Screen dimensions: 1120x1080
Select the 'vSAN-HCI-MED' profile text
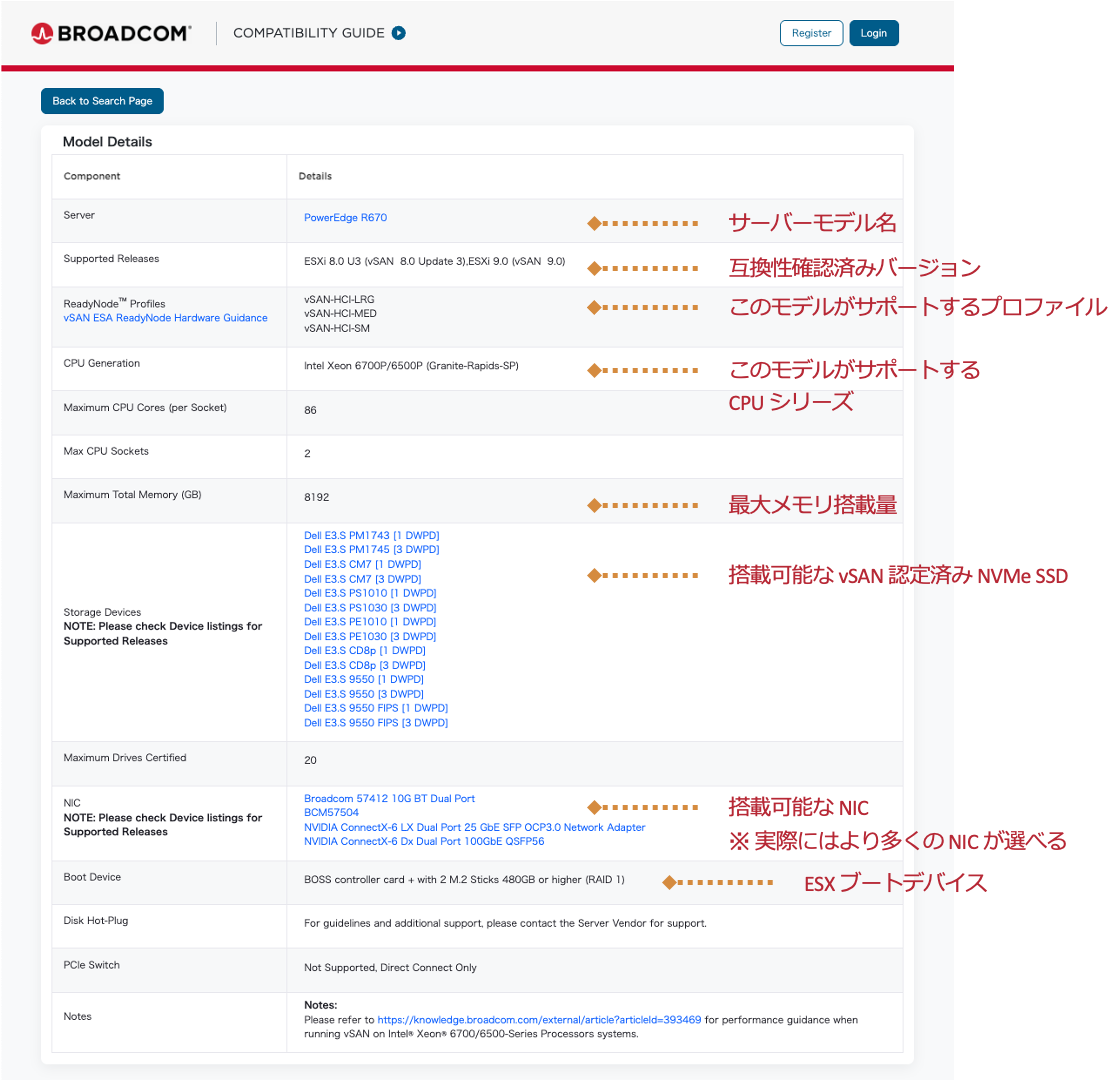click(x=340, y=314)
